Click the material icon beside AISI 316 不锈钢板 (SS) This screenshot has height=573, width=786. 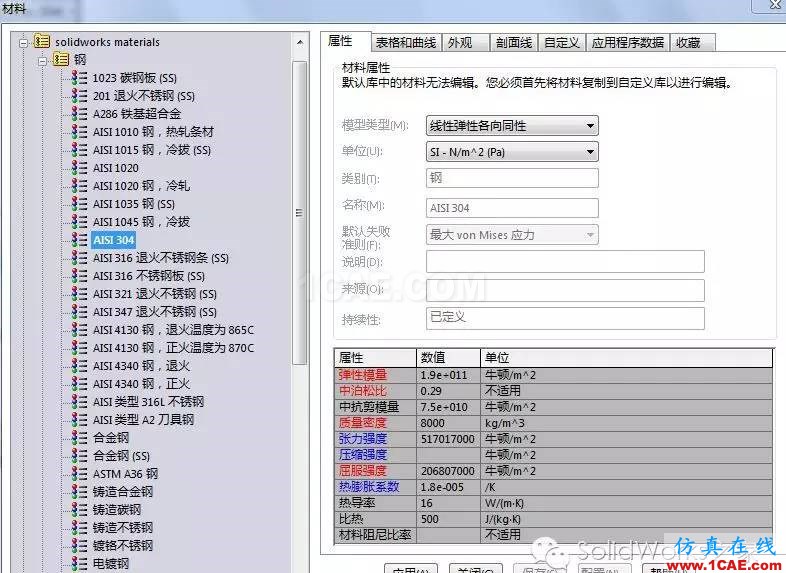pos(79,276)
